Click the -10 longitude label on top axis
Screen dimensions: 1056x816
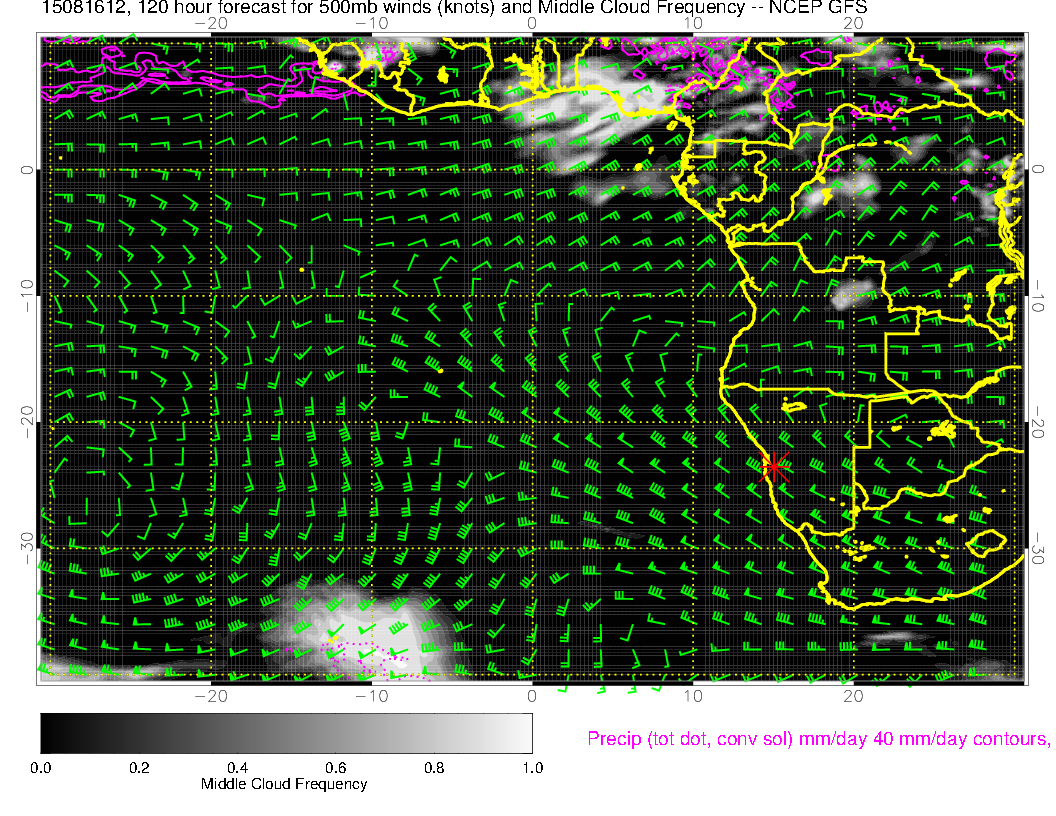coord(371,23)
